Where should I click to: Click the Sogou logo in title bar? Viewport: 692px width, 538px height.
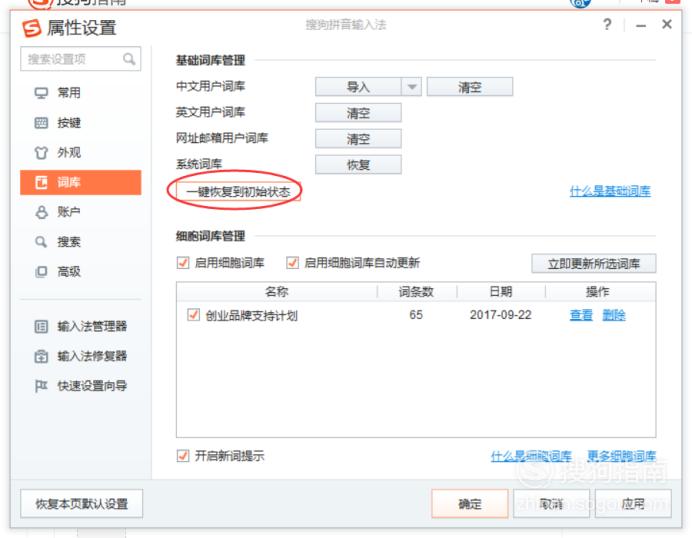click(31, 28)
